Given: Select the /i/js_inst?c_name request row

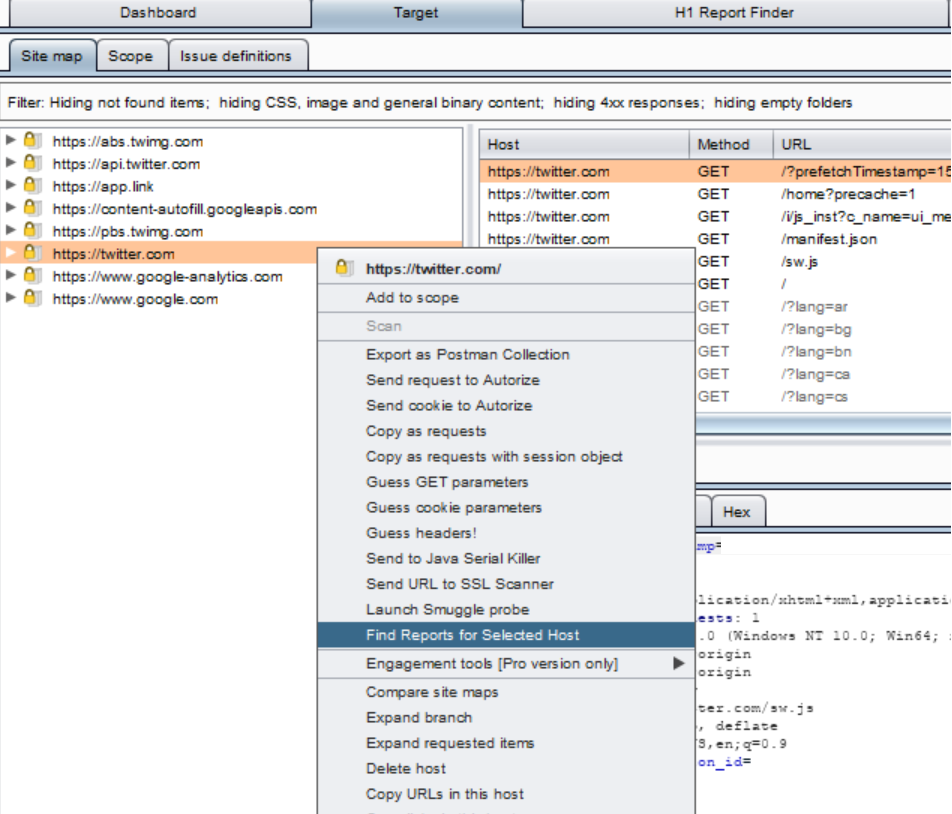Looking at the screenshot, I should pos(715,217).
